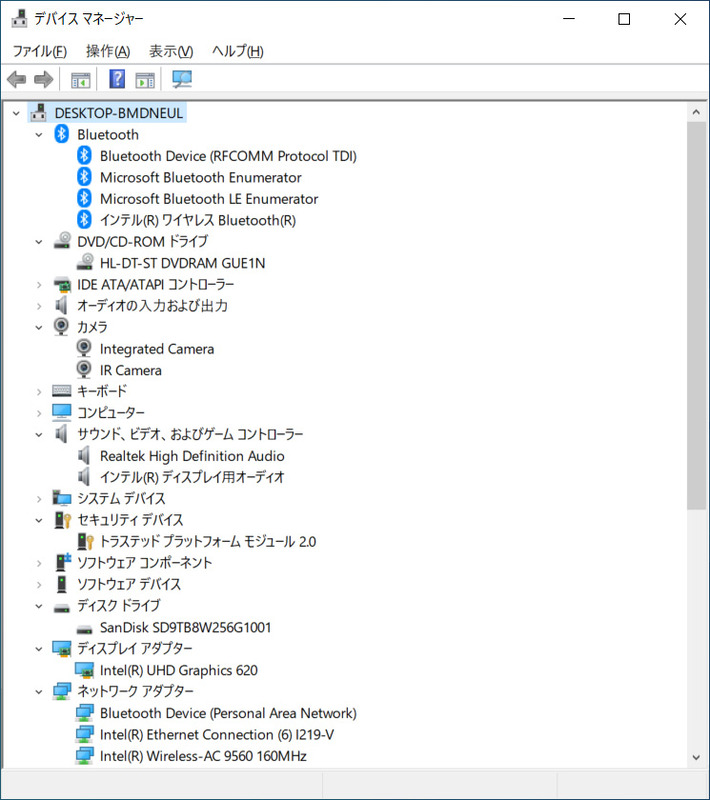Click the Realtek High Definition Audio speaker icon
Image resolution: width=710 pixels, height=800 pixels.
(84, 456)
